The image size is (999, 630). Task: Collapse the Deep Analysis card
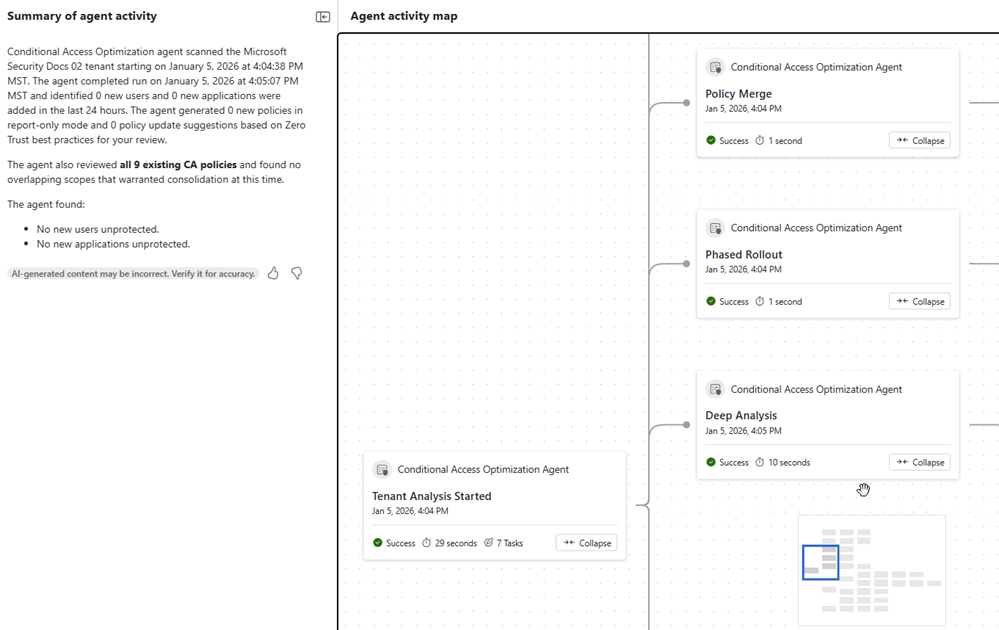(x=919, y=462)
